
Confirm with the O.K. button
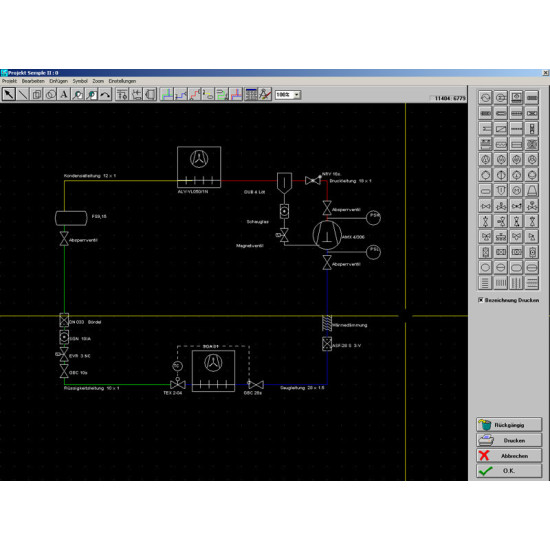tap(509, 471)
